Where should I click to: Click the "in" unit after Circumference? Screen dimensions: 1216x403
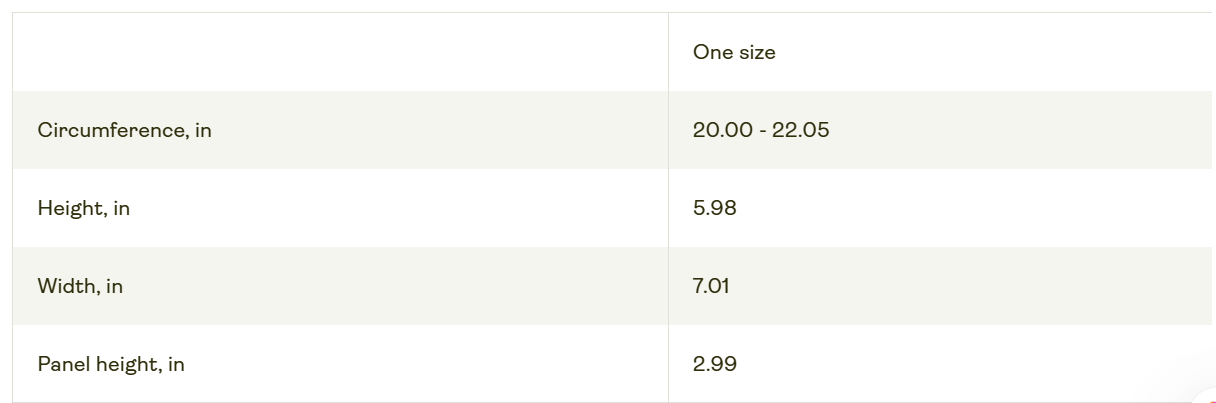click(203, 130)
